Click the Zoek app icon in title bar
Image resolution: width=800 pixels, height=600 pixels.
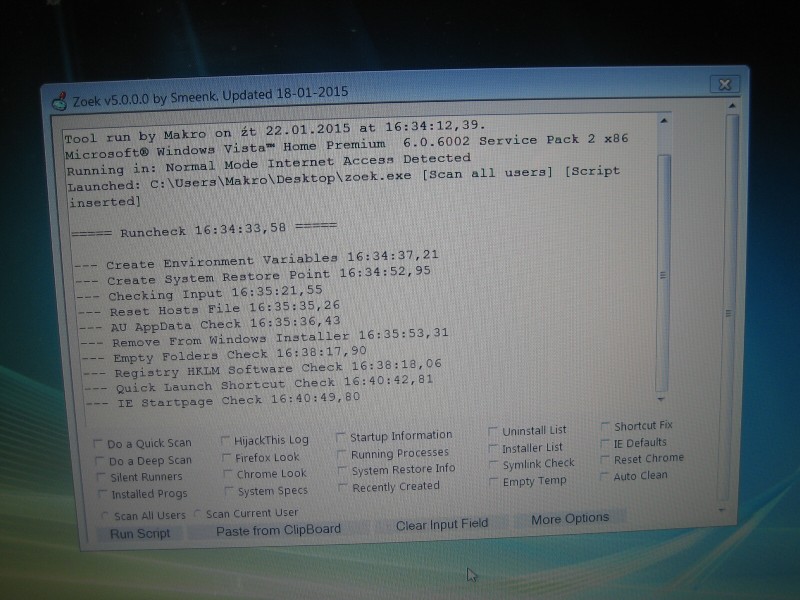point(57,100)
